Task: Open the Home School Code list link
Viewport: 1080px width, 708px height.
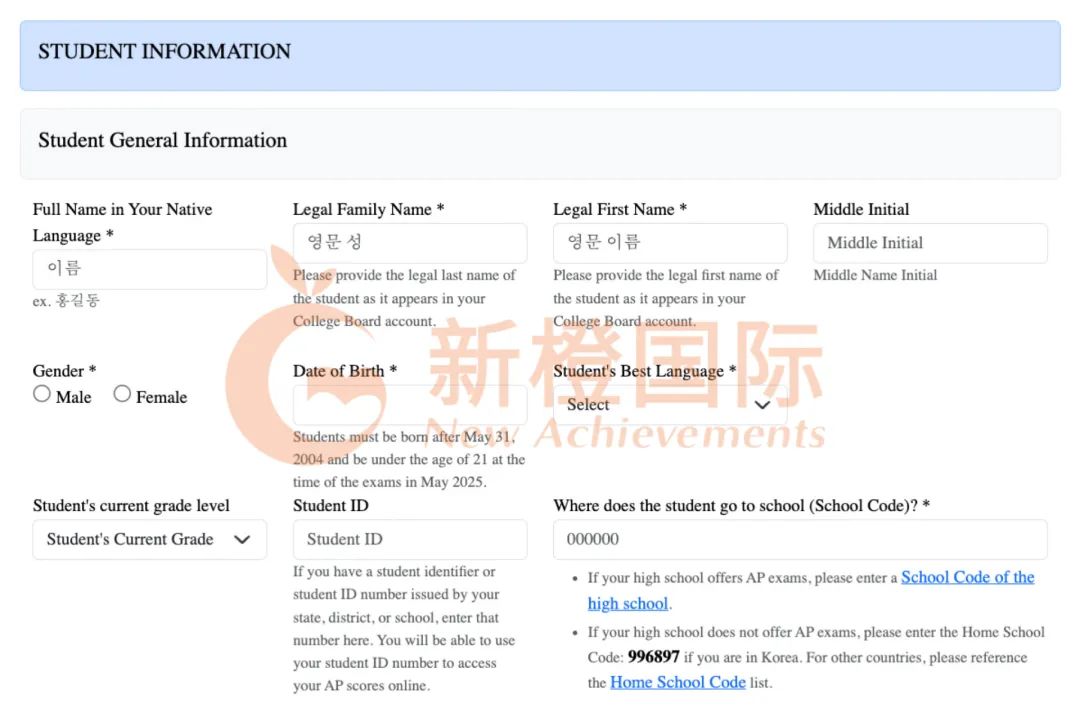Action: 678,683
